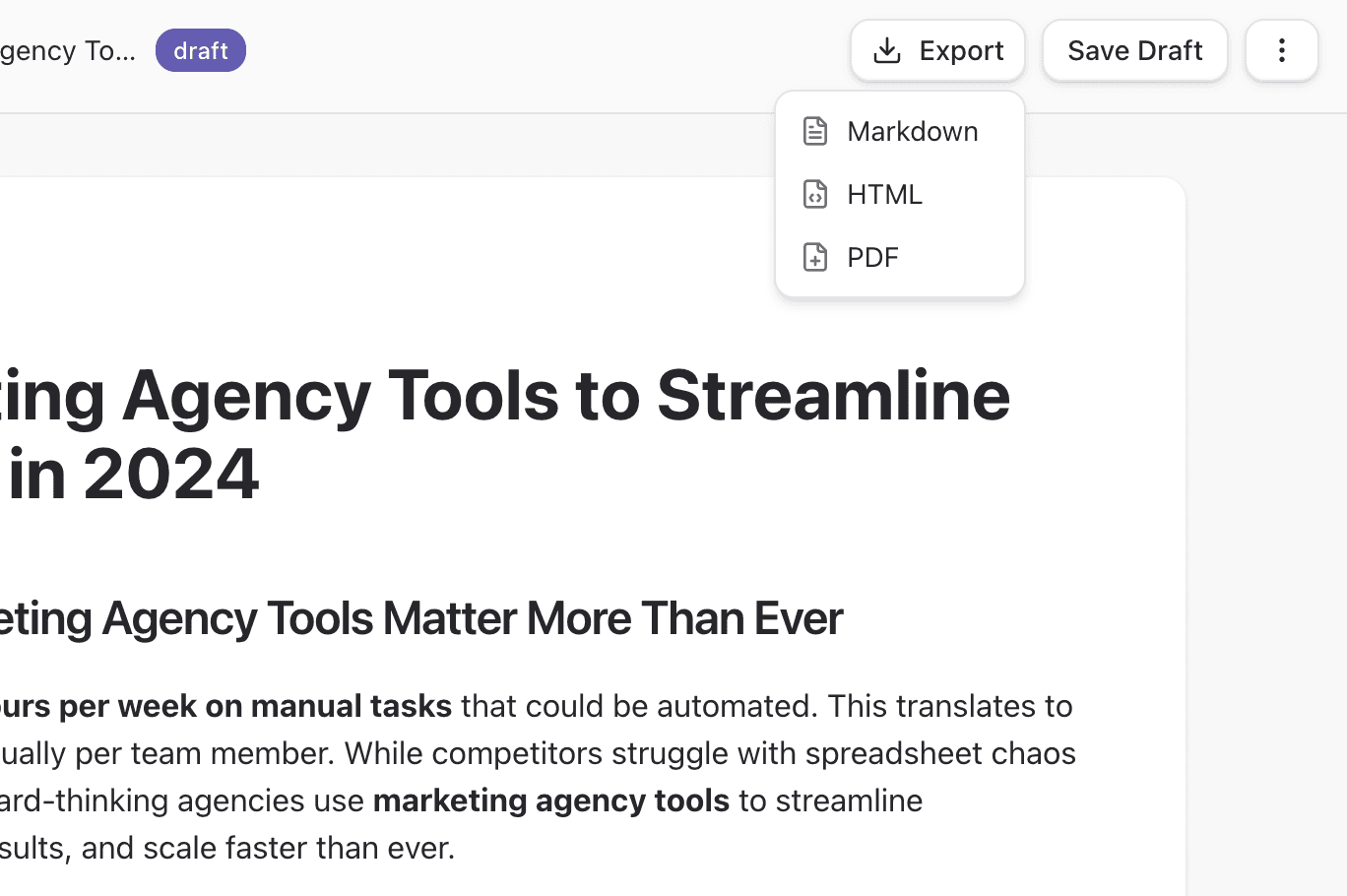Click the truncated document title in header
Screen dimensions: 1347x896
coord(67,50)
